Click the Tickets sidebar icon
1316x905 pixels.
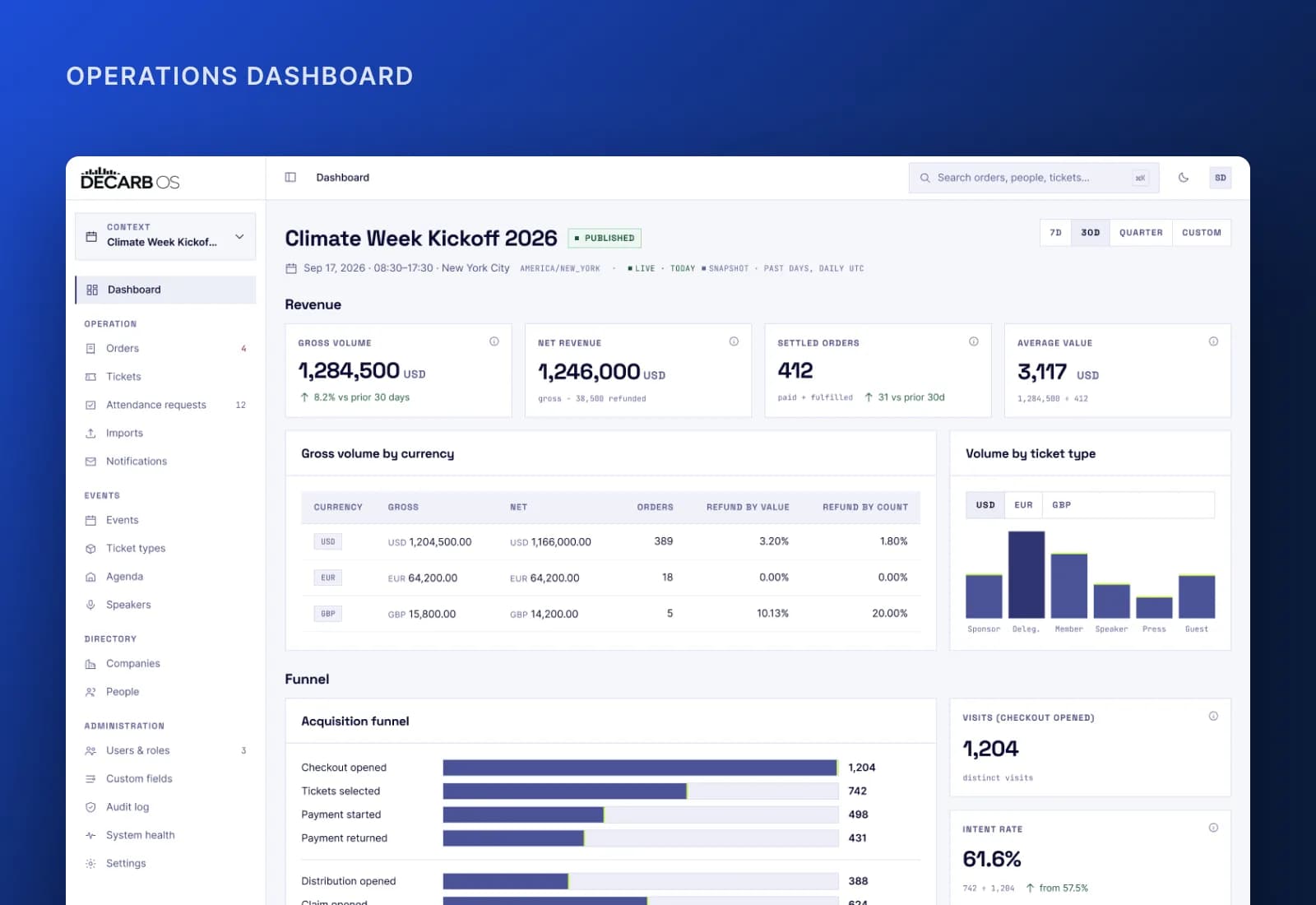coord(90,377)
